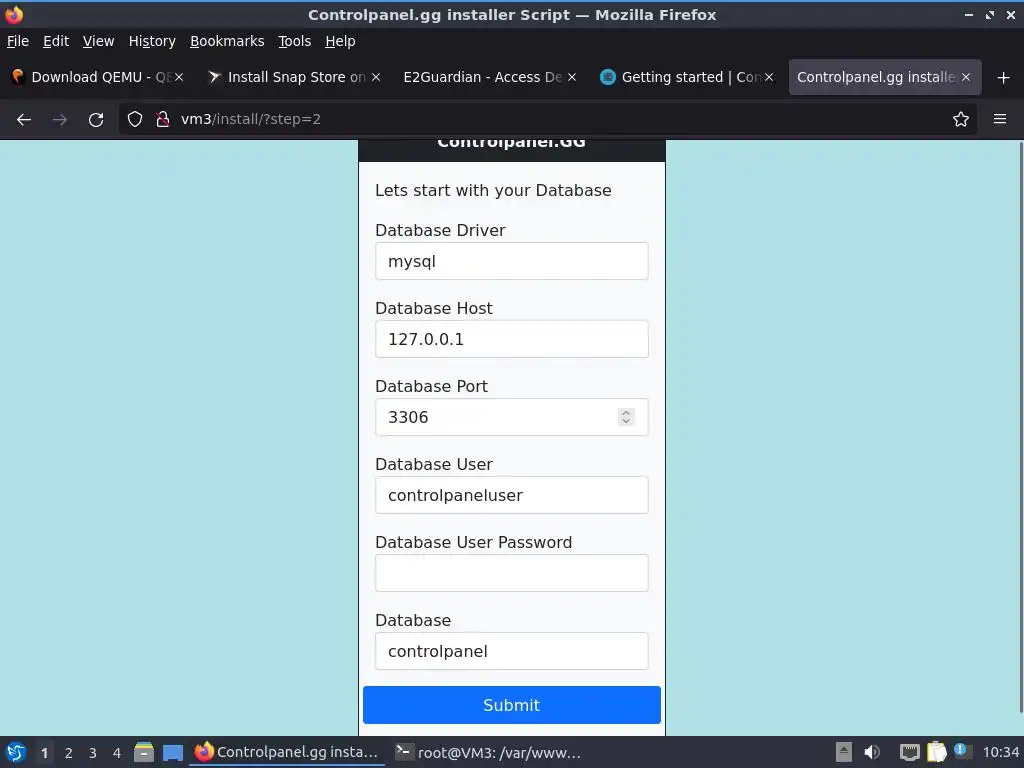Show the insecure connection lock info
The width and height of the screenshot is (1024, 768).
click(x=163, y=119)
